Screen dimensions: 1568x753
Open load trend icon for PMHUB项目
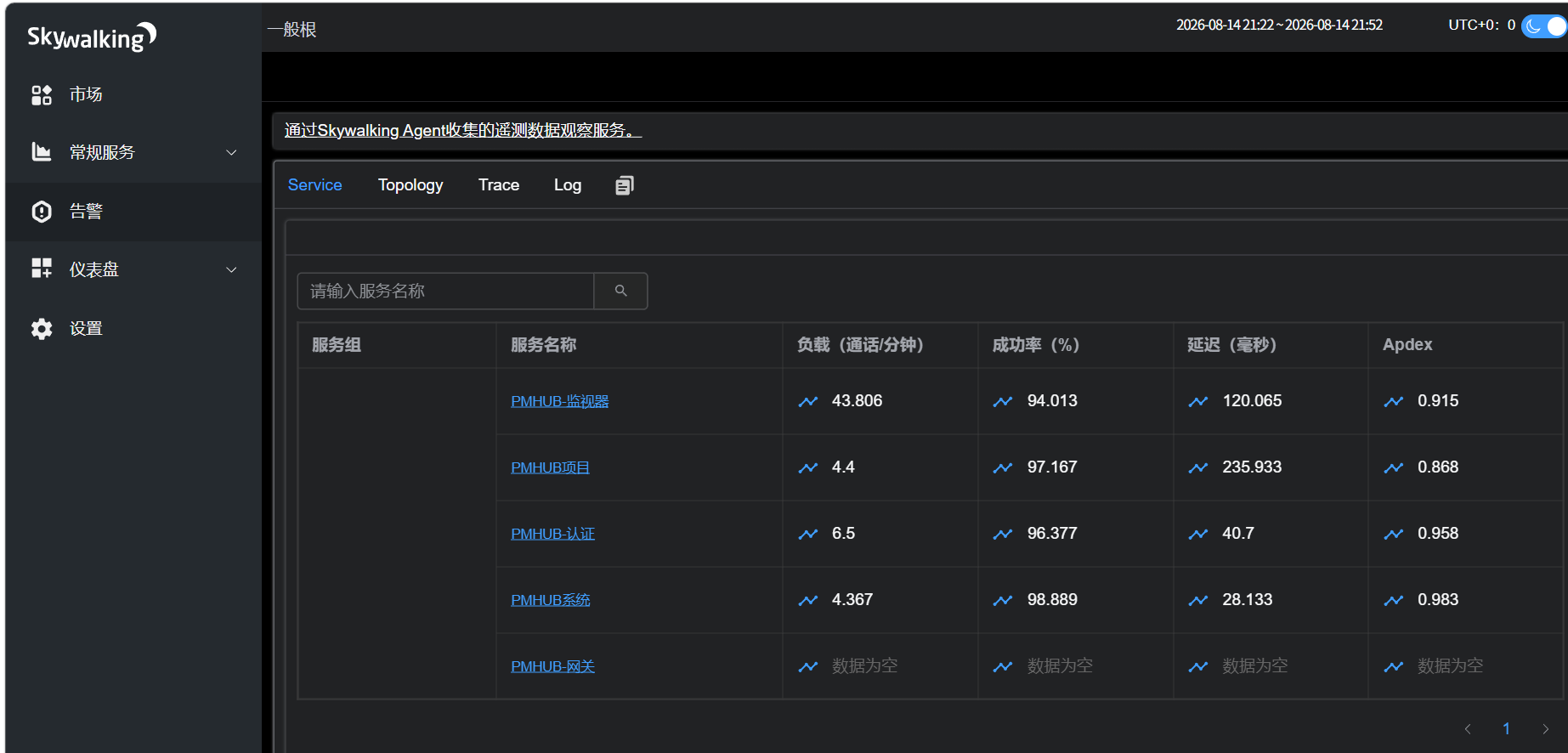pyautogui.click(x=808, y=467)
